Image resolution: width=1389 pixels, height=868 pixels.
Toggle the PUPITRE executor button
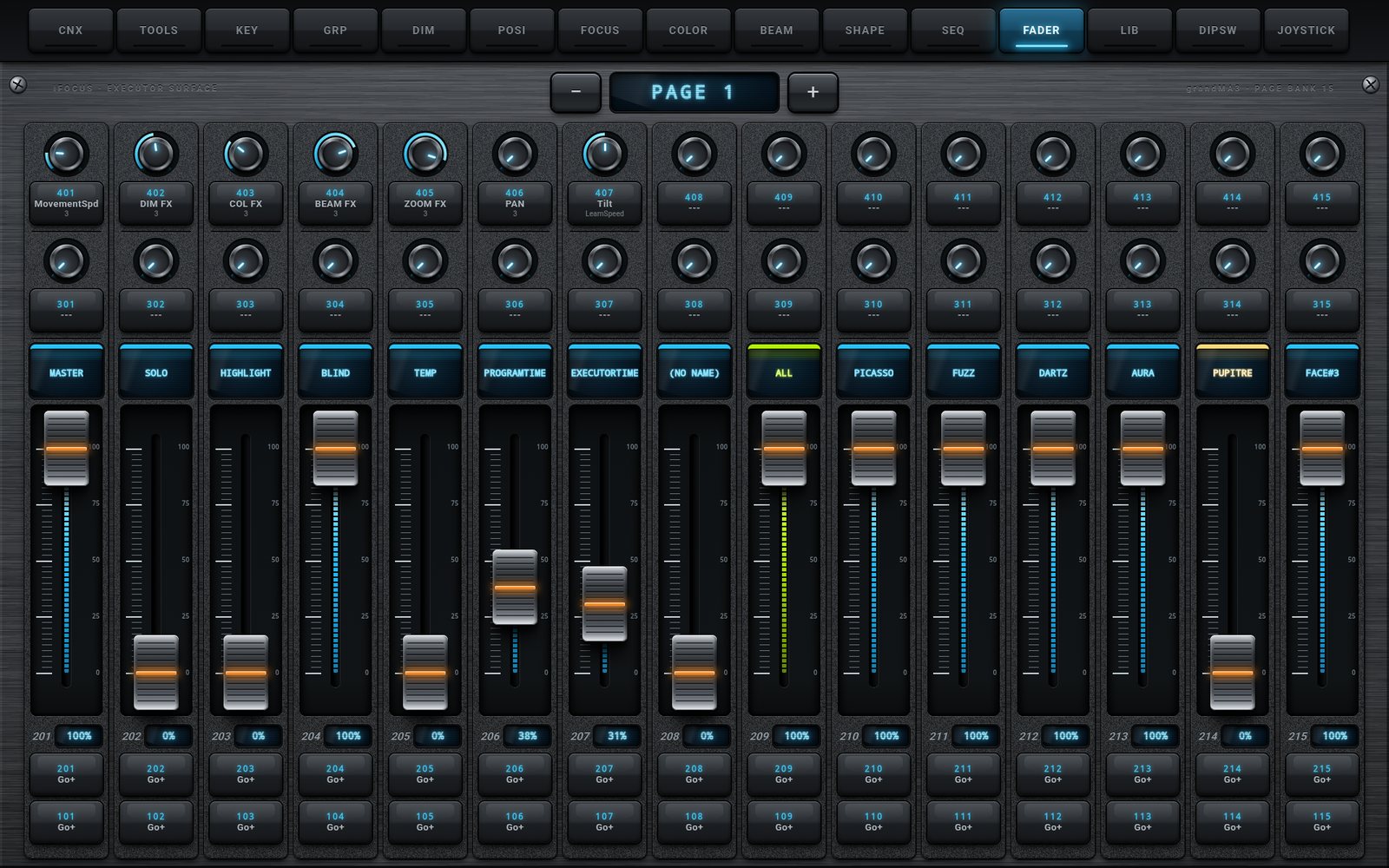pyautogui.click(x=1232, y=372)
